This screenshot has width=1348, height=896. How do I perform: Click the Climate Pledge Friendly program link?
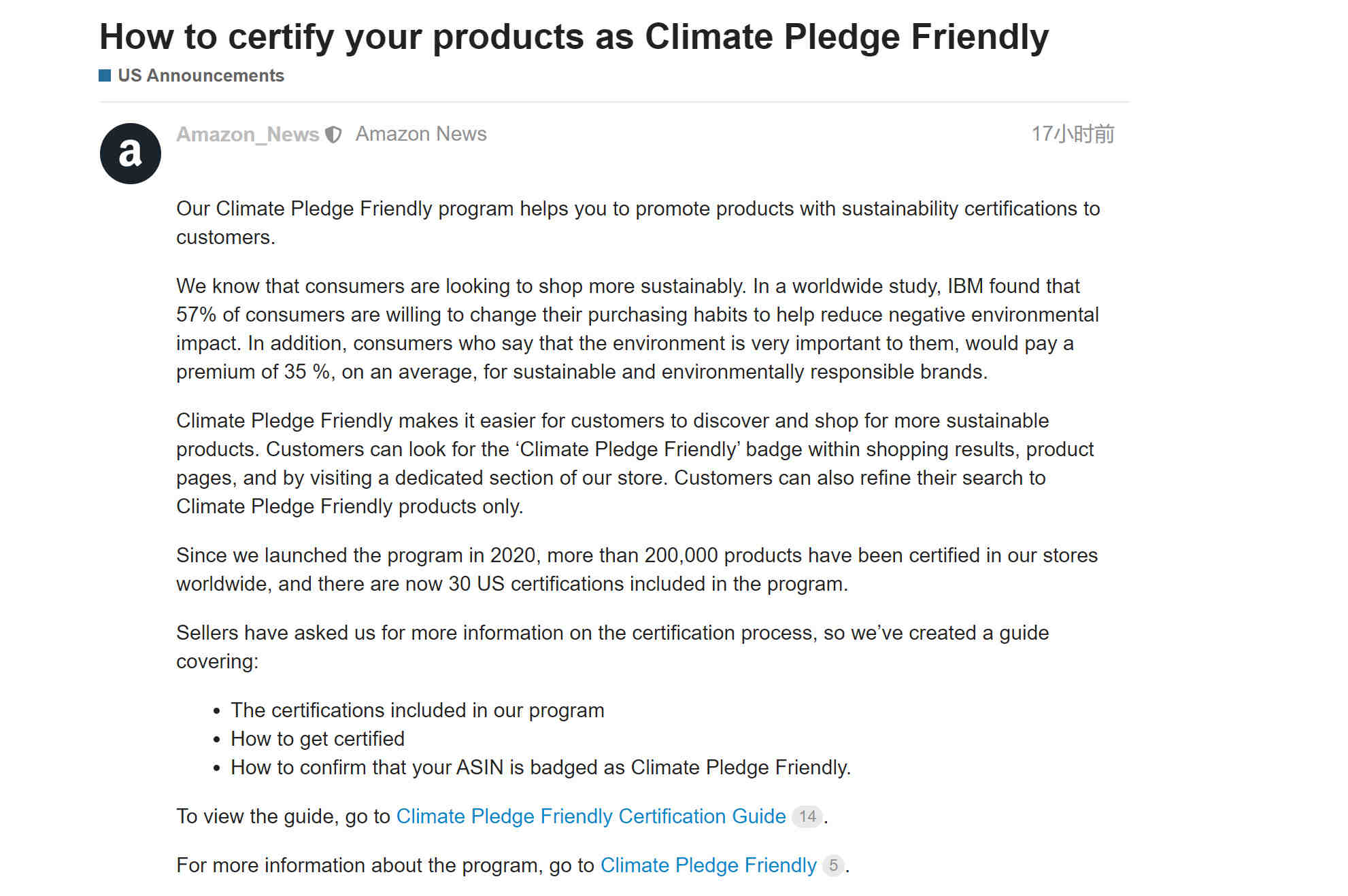708,865
